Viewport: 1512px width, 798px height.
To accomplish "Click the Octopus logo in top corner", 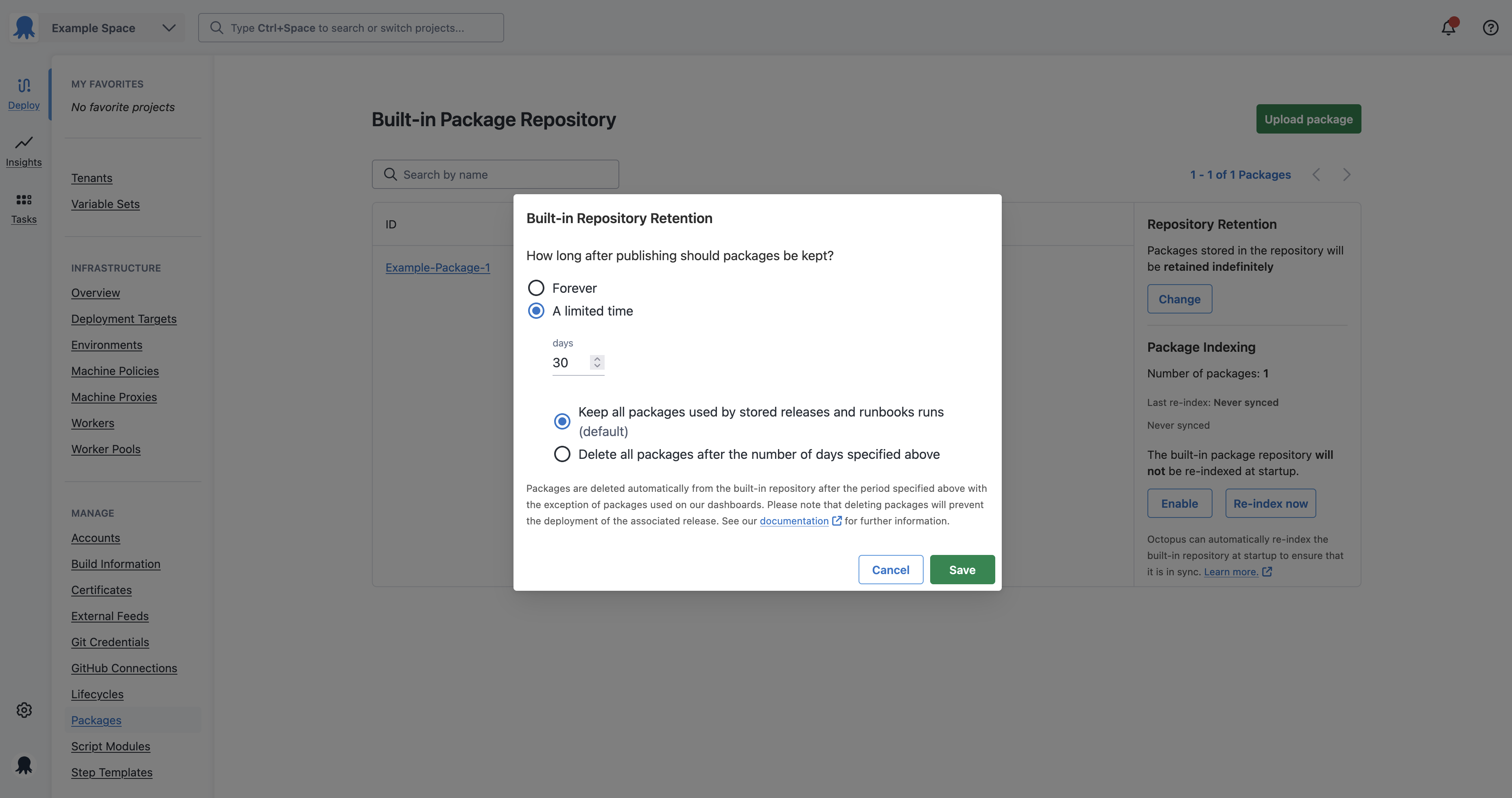I will pyautogui.click(x=24, y=27).
